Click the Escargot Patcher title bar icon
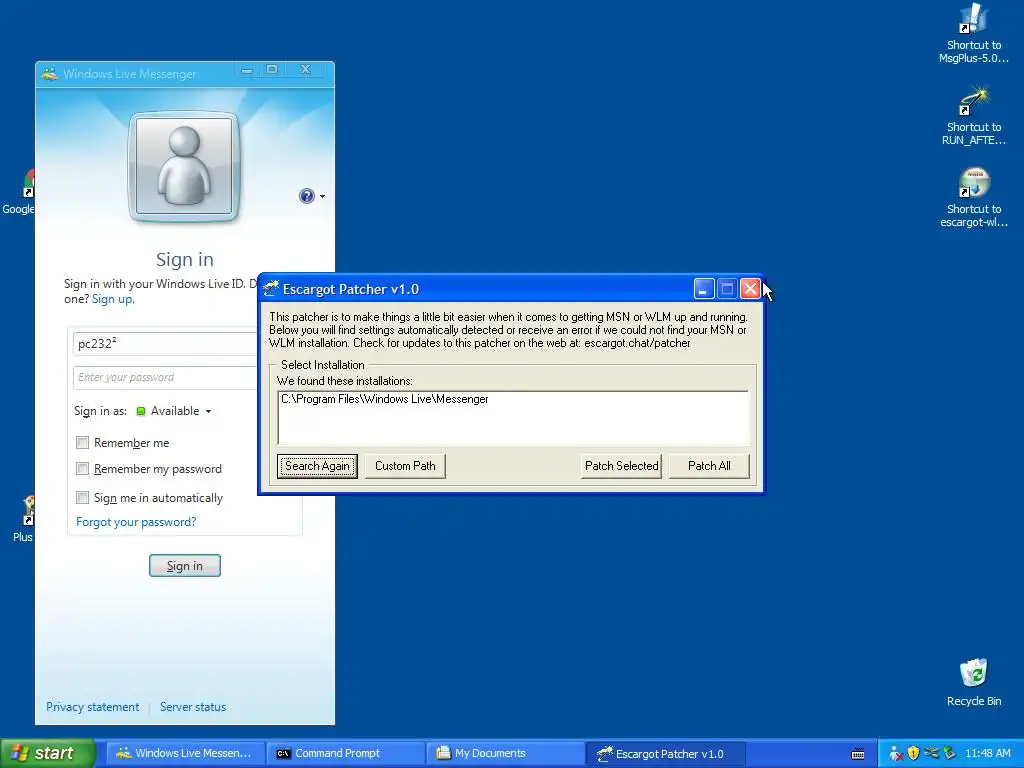 pos(270,289)
